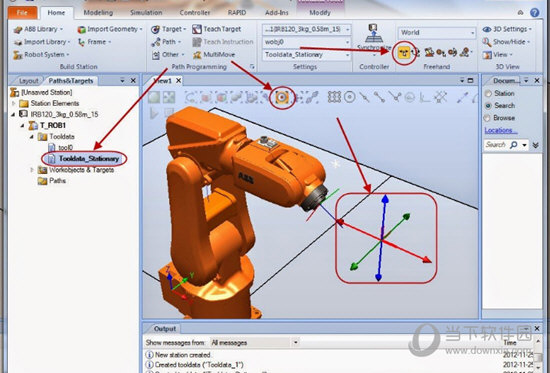Switch to the RAPID ribbon tab
The image size is (550, 373).
coord(236,13)
